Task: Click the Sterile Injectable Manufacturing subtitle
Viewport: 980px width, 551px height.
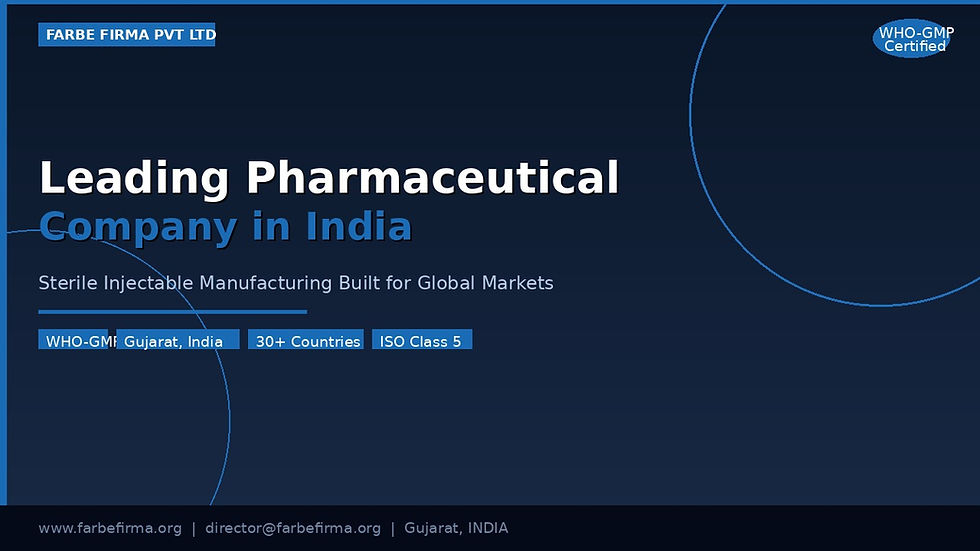Action: point(296,283)
